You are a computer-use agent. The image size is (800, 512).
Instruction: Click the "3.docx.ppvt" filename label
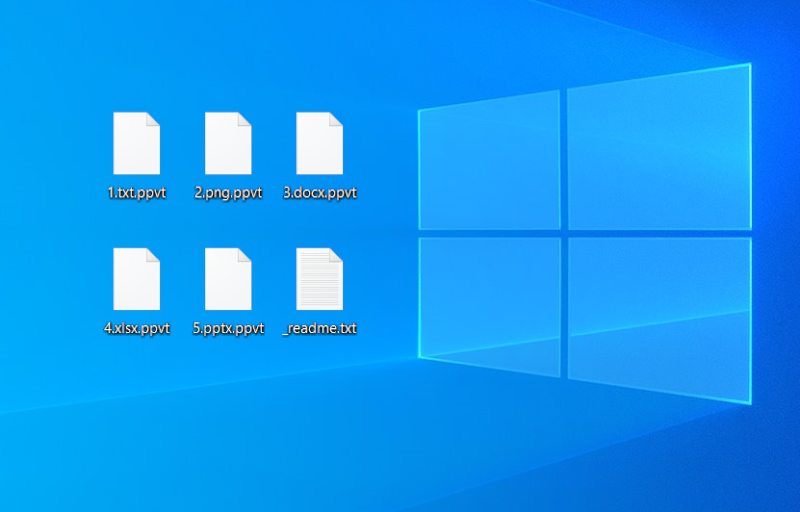point(320,193)
